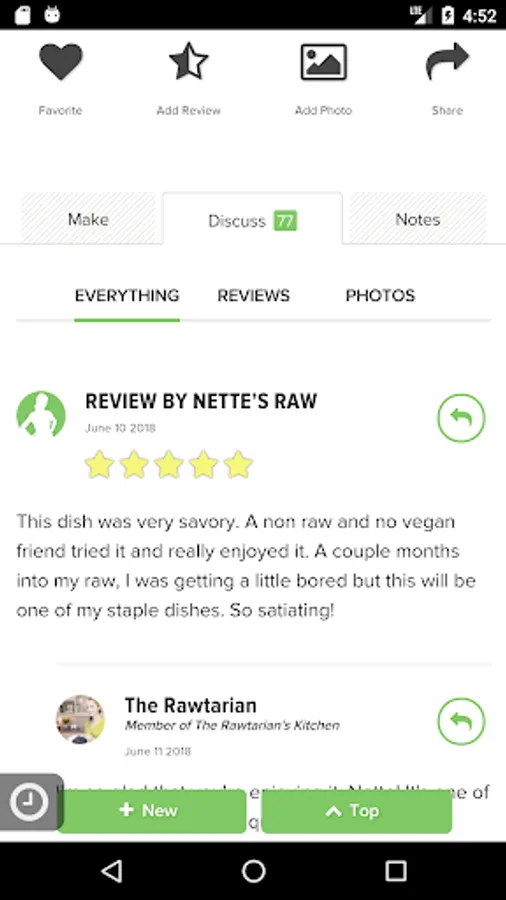Tap the Add Review star icon
Screen dimensions: 506x900
(x=188, y=62)
